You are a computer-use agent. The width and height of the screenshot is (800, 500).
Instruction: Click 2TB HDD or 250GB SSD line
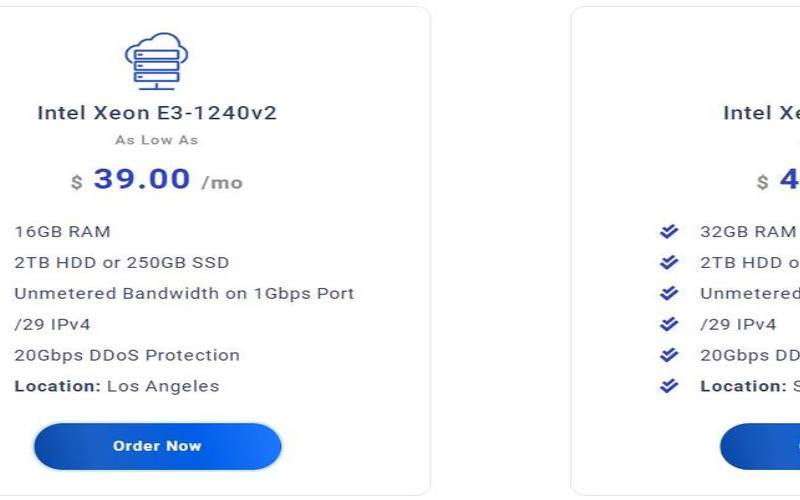tap(121, 263)
